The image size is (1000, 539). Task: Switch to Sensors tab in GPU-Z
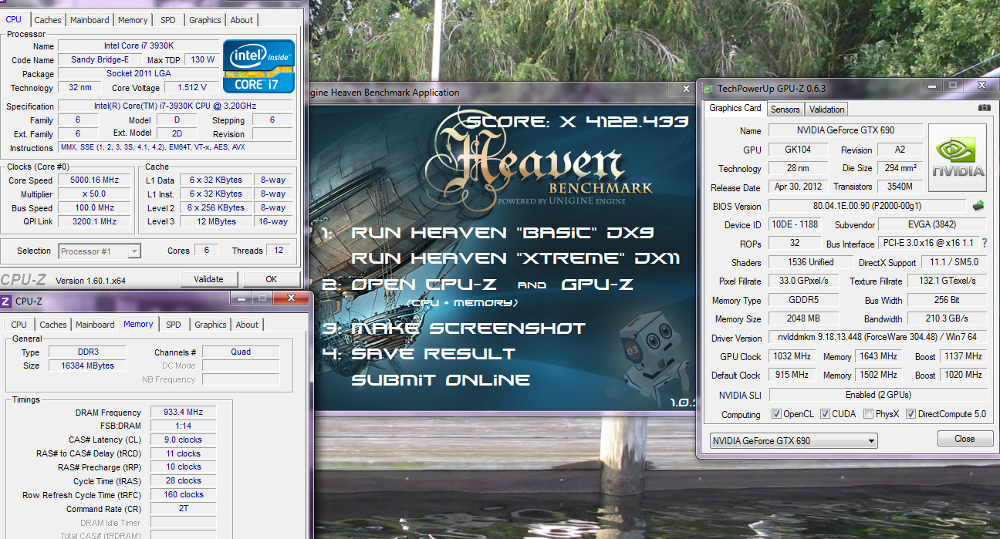[785, 110]
